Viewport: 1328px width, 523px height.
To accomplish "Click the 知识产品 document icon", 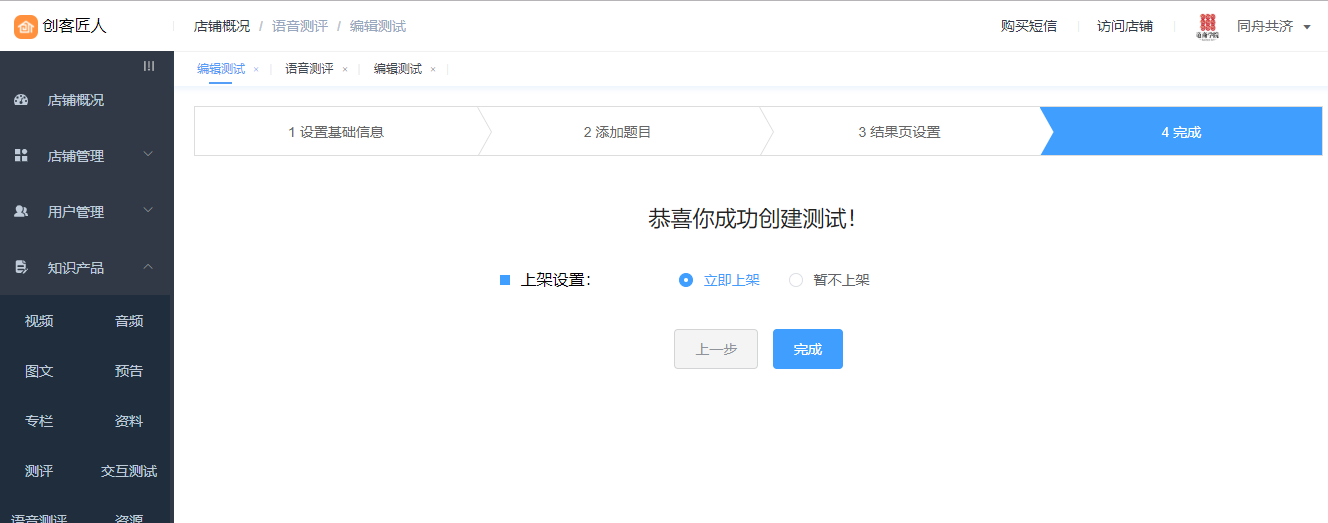I will pyautogui.click(x=21, y=268).
